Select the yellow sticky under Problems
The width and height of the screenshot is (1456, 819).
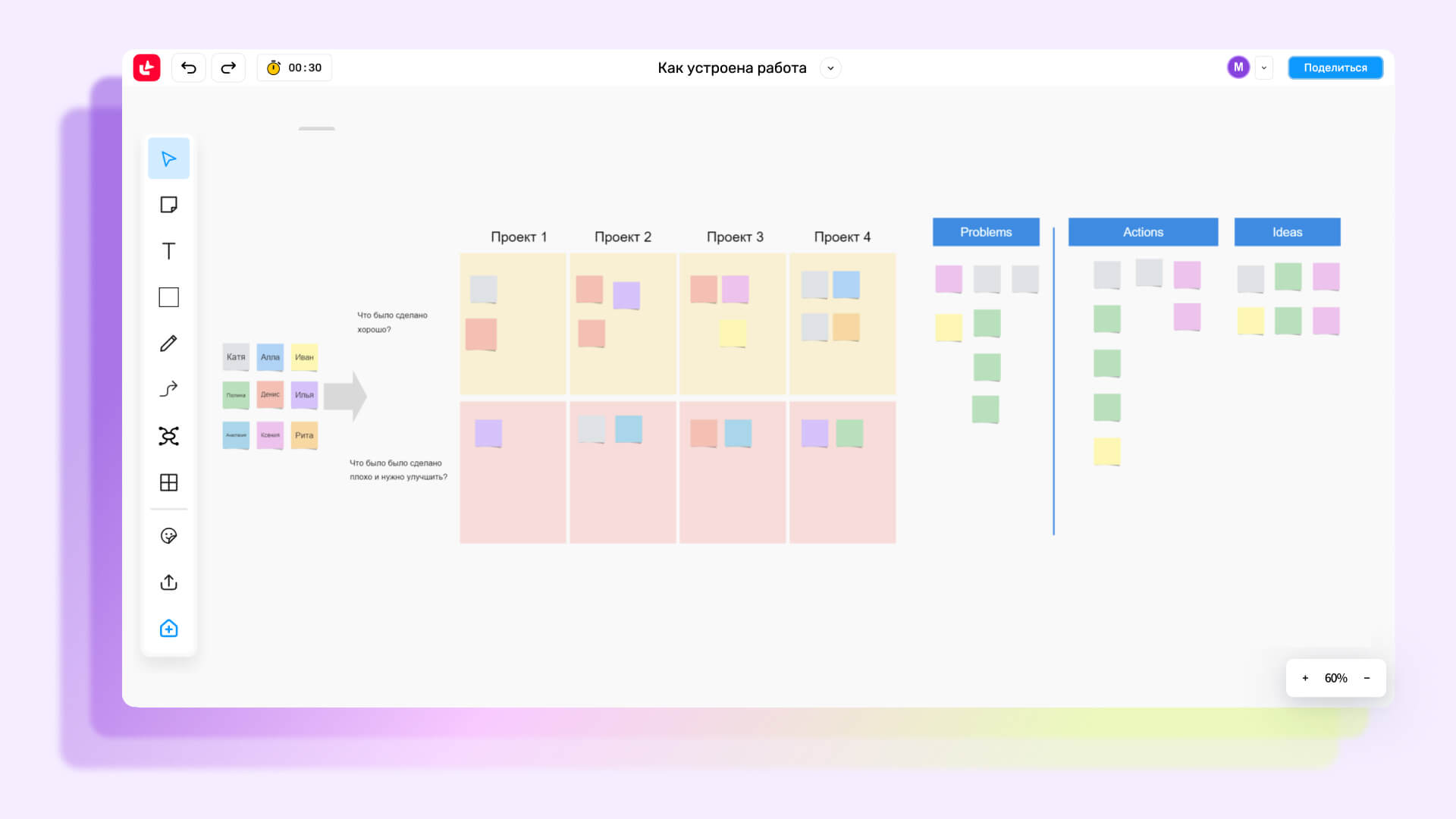point(949,328)
